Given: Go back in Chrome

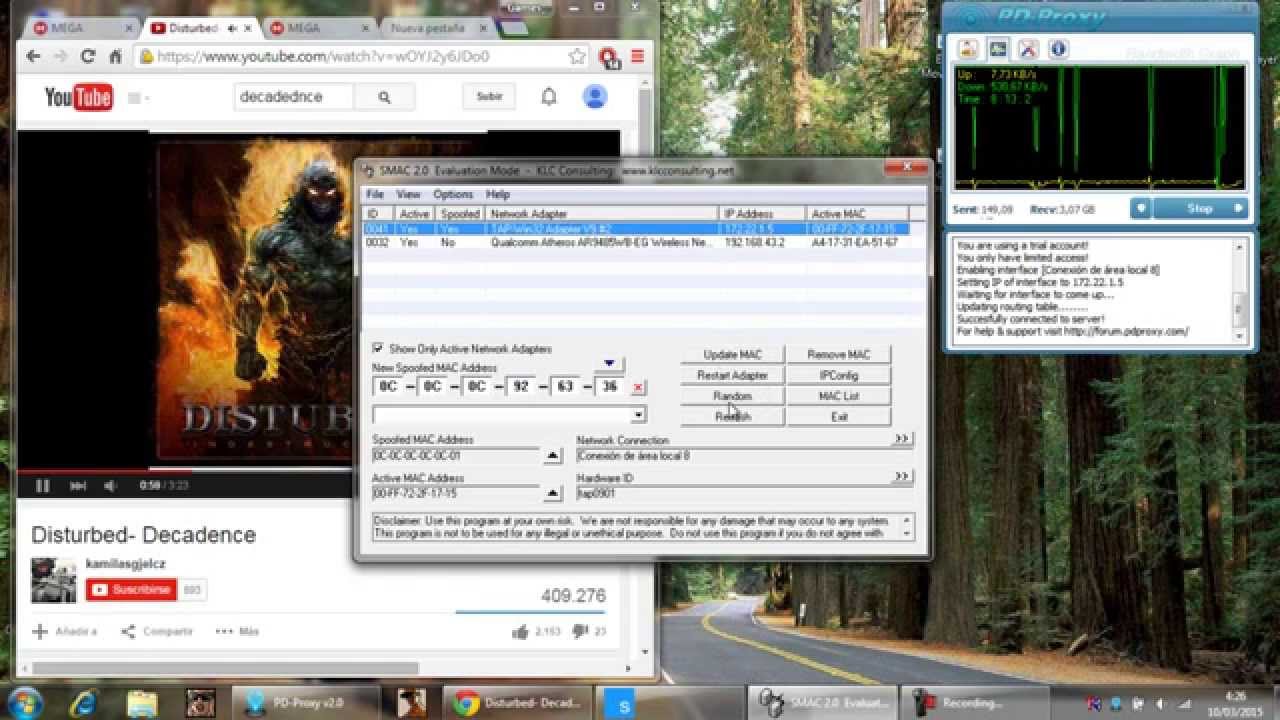Looking at the screenshot, I should (x=34, y=56).
